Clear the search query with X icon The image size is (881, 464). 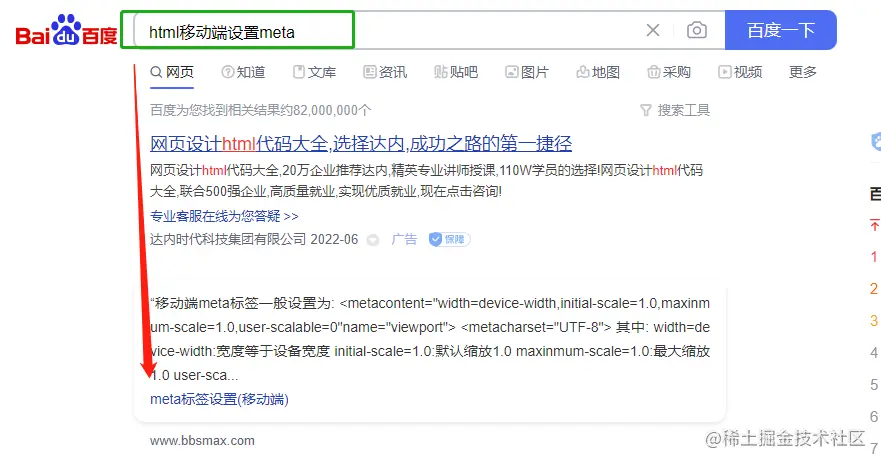coord(653,30)
